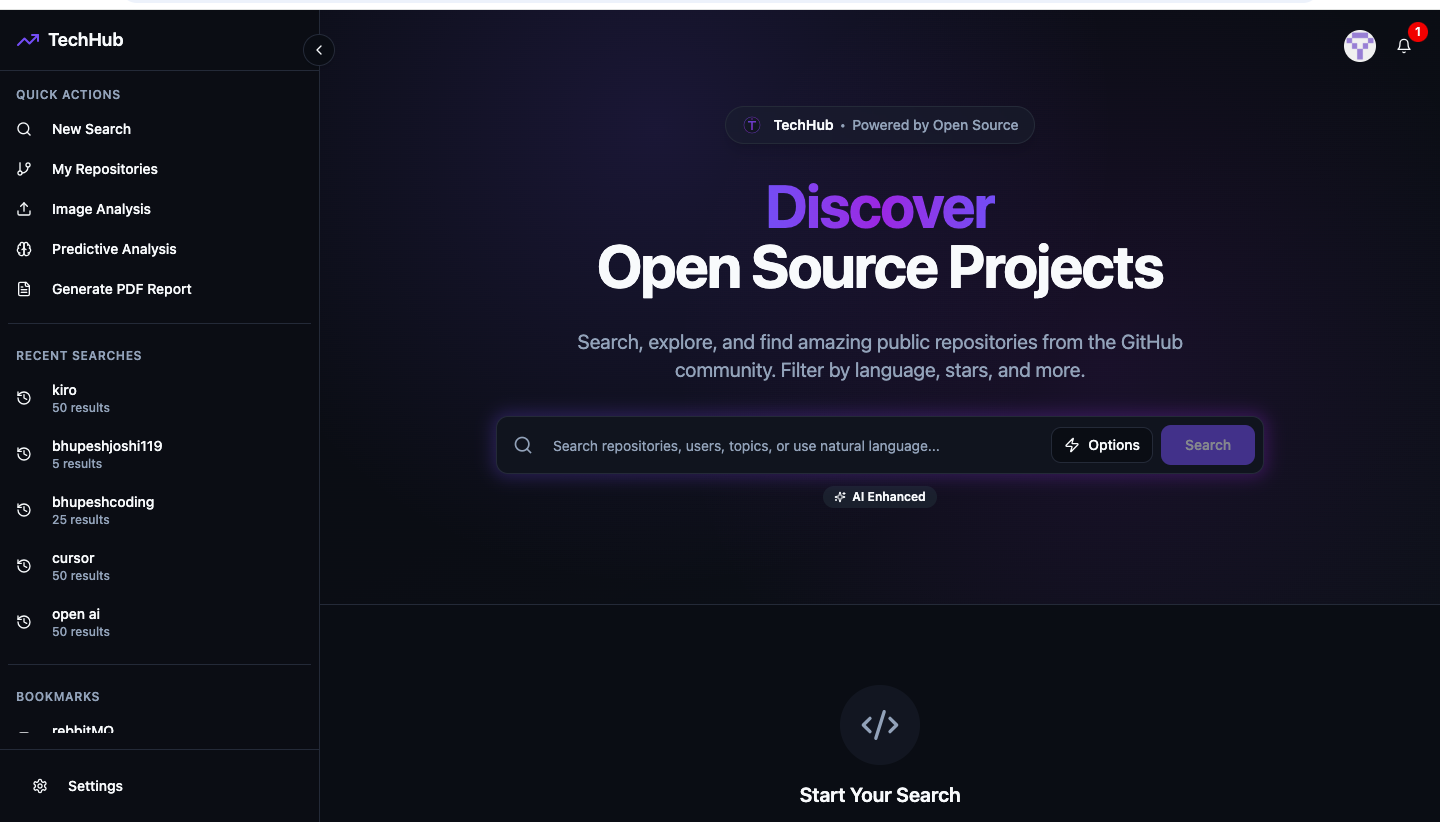Click the round T logo in the header pill
This screenshot has height=822, width=1440.
click(x=752, y=125)
